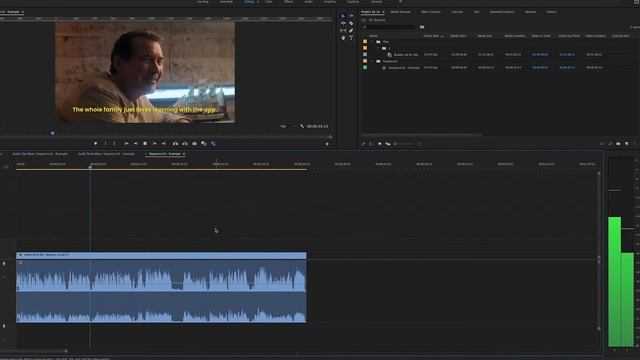This screenshot has width=640, height=360.
Task: Select the Type tool
Action: coord(351,38)
